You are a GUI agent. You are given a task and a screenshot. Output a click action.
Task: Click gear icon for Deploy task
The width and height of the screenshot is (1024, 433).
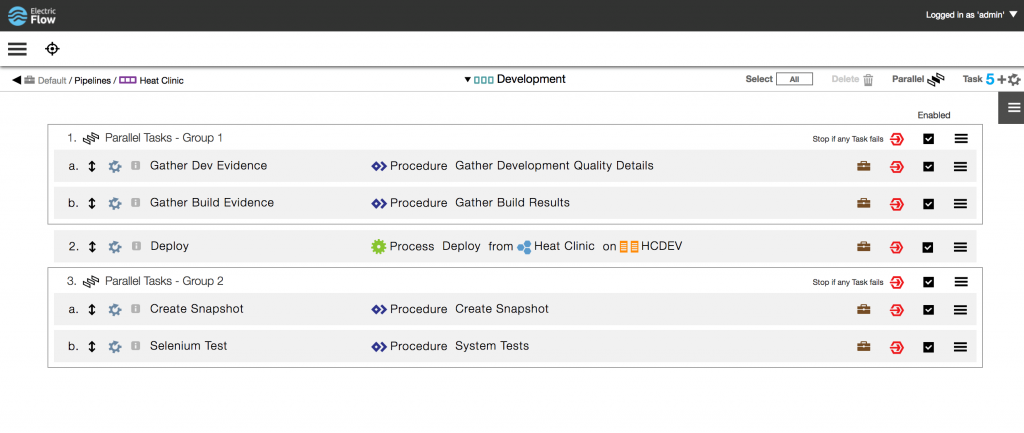pos(115,247)
